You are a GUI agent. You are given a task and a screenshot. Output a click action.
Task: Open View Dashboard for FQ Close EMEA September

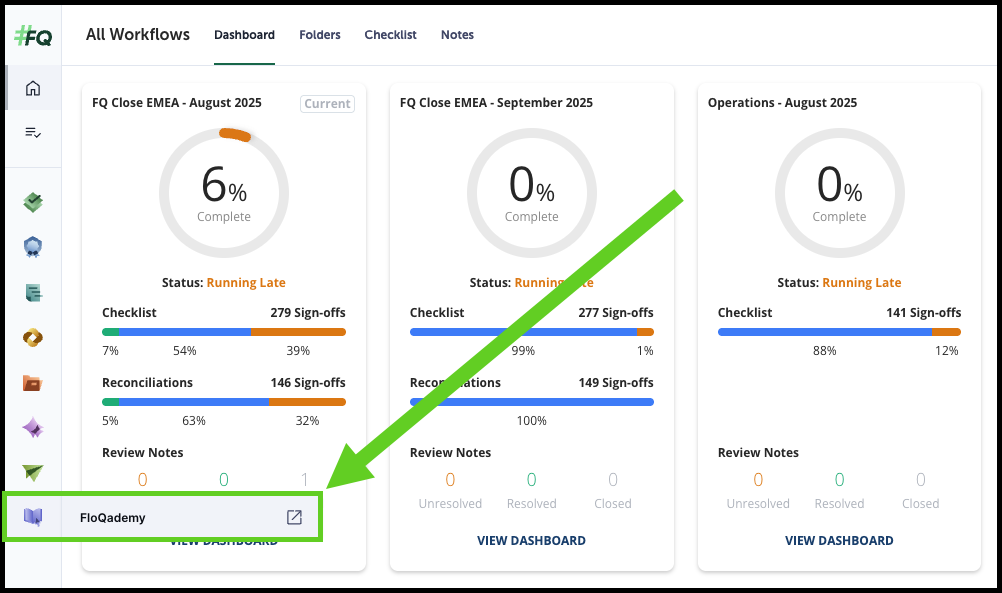(531, 540)
